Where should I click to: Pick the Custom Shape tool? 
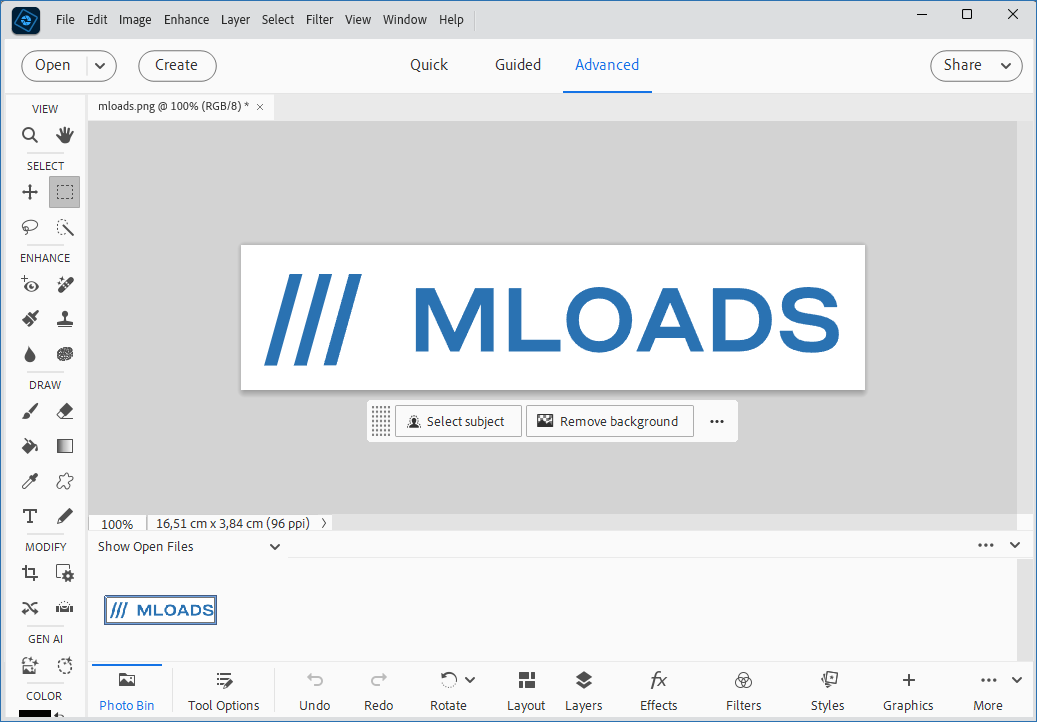click(65, 481)
